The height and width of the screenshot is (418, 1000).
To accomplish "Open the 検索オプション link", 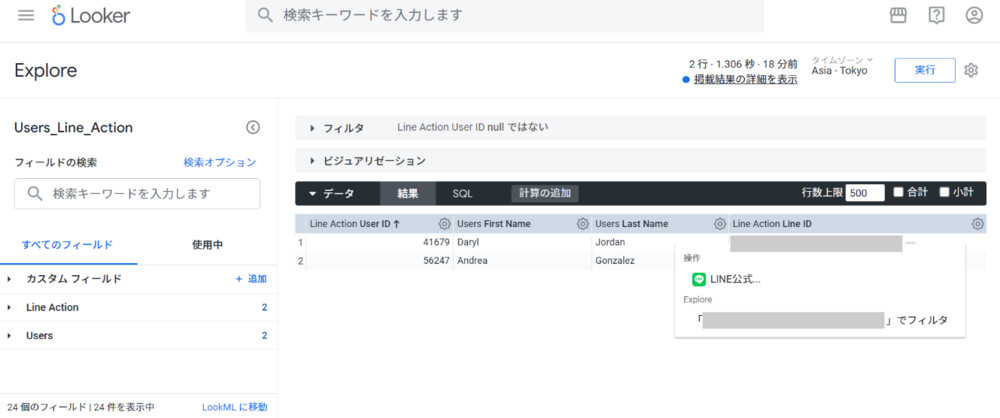I will (x=220, y=162).
